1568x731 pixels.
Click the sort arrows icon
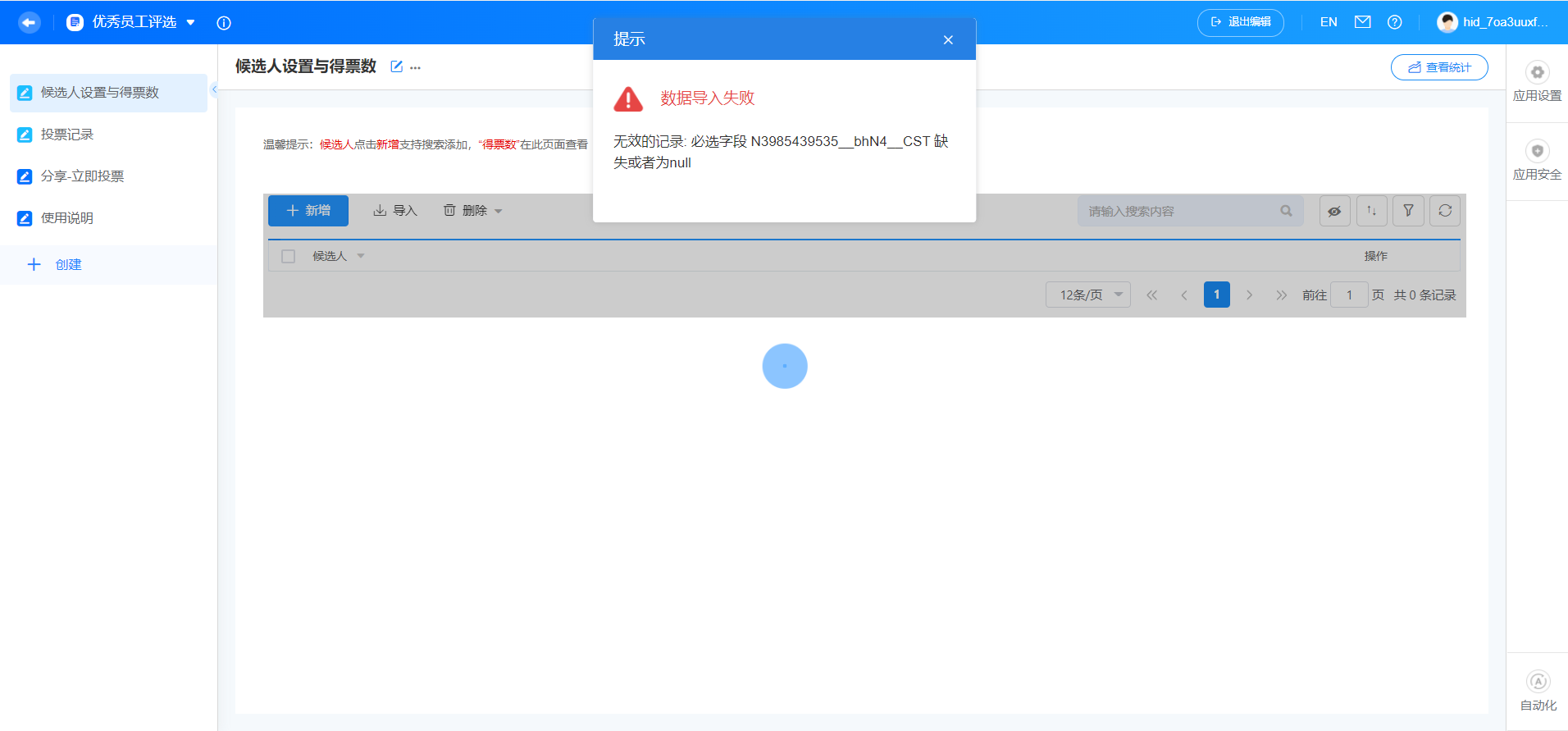pos(1371,211)
